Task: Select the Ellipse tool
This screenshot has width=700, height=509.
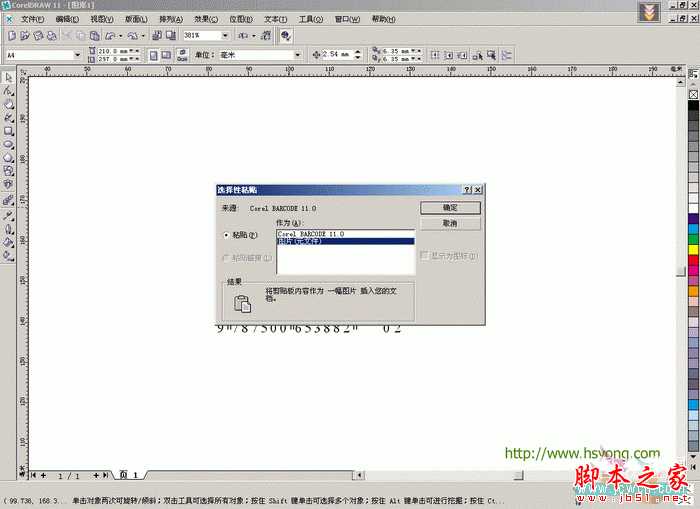Action: [x=8, y=145]
